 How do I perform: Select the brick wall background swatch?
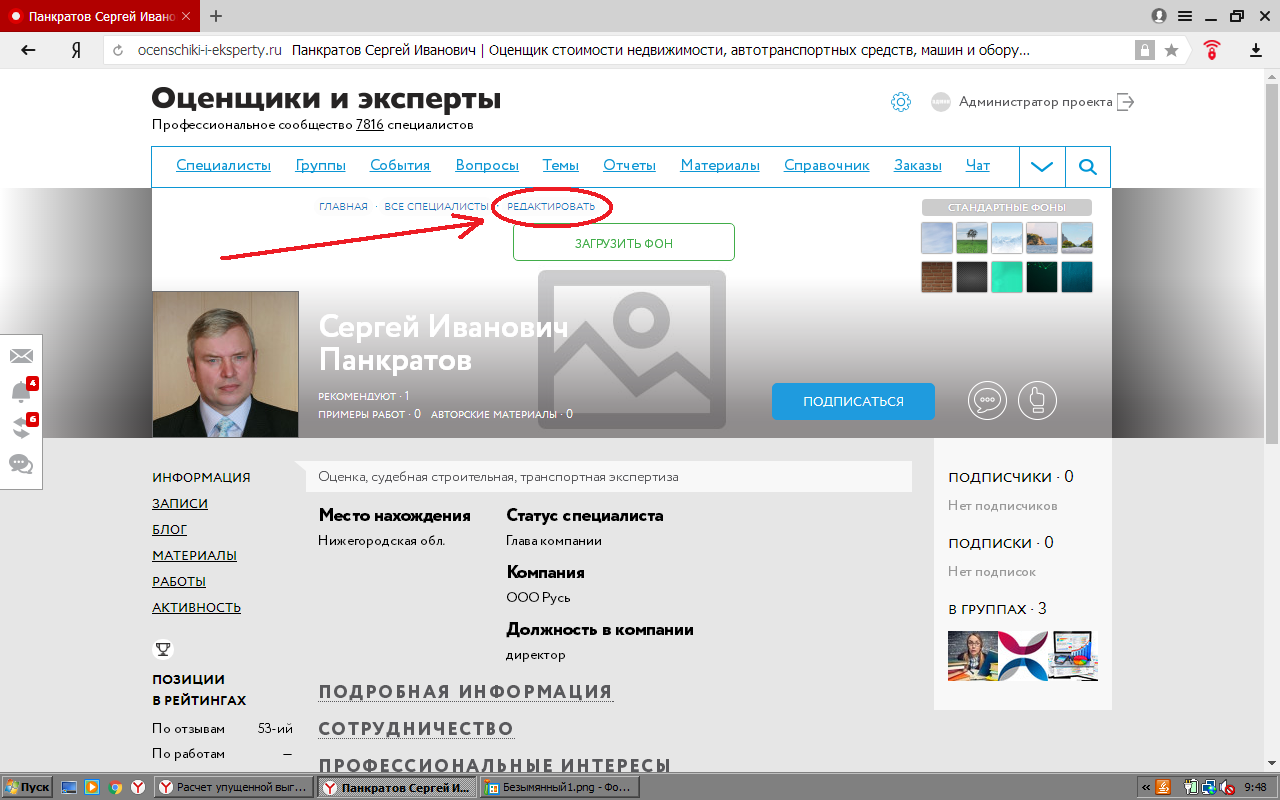coord(937,277)
